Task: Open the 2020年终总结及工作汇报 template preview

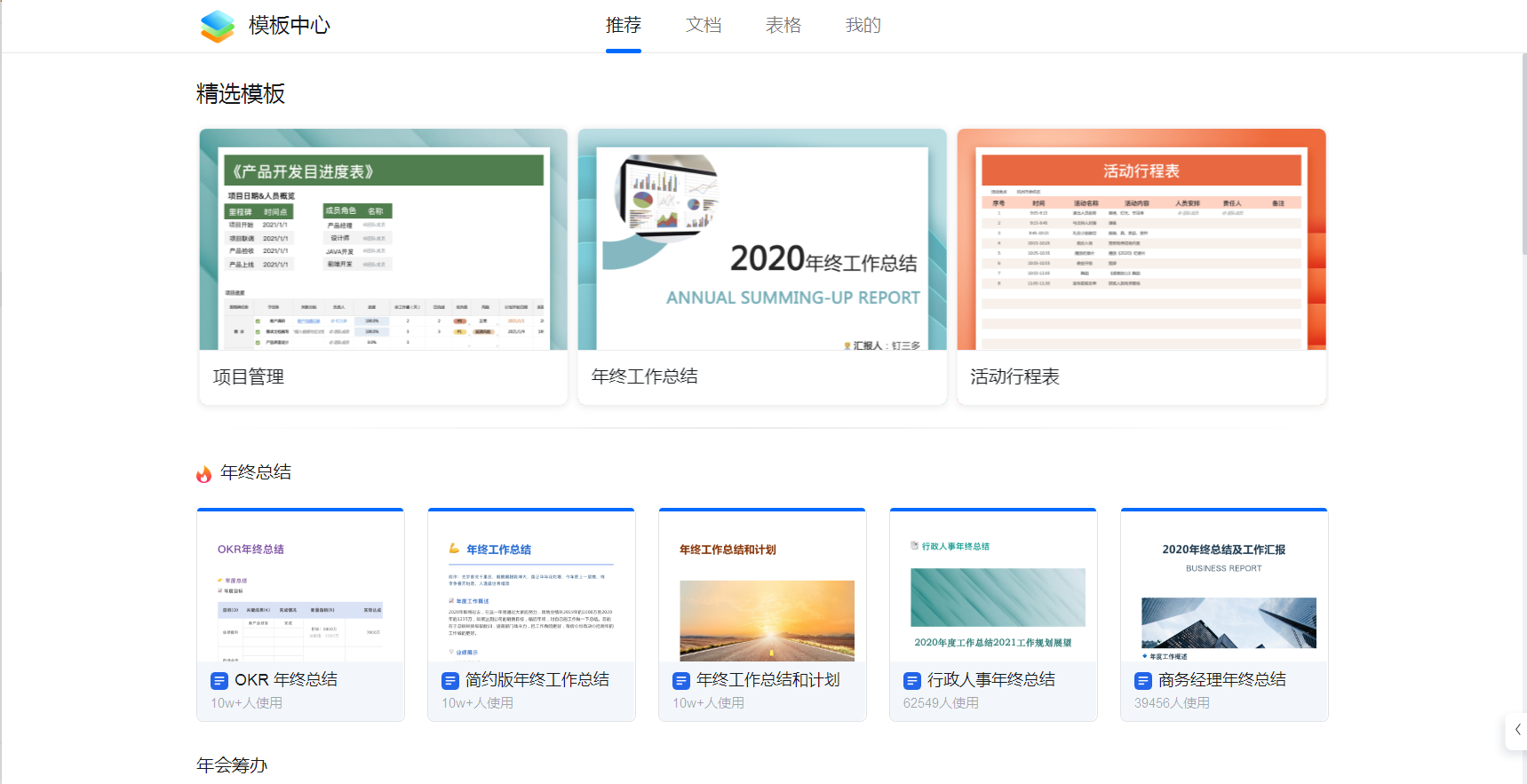Action: tap(1224, 587)
